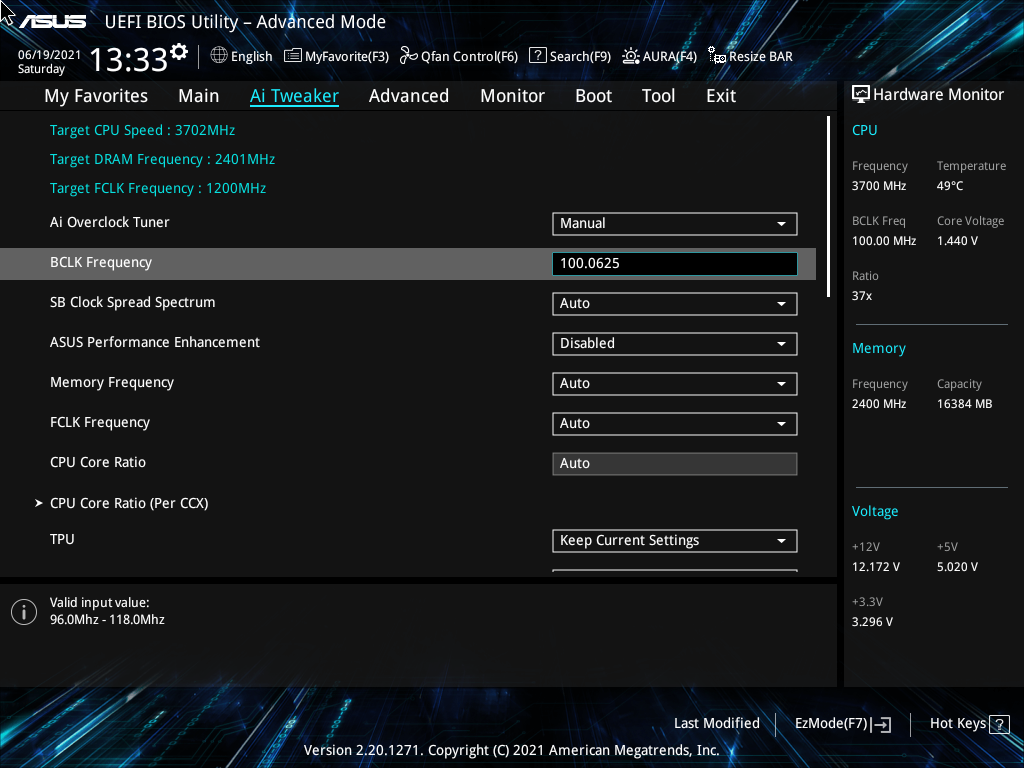Open Hot Keys help icon
The height and width of the screenshot is (768, 1024).
pos(1000,723)
